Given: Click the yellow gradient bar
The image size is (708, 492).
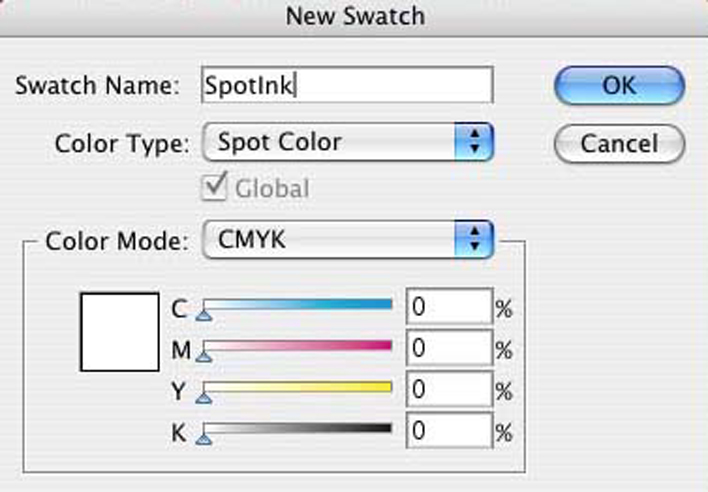Looking at the screenshot, I should click(x=298, y=387).
